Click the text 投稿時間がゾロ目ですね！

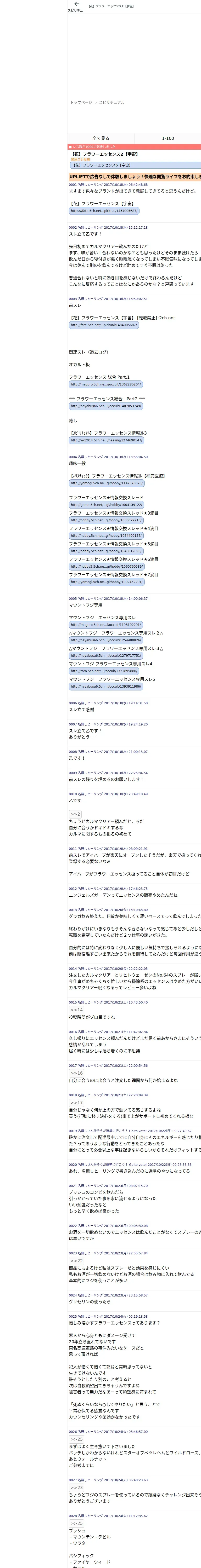point(94,1017)
